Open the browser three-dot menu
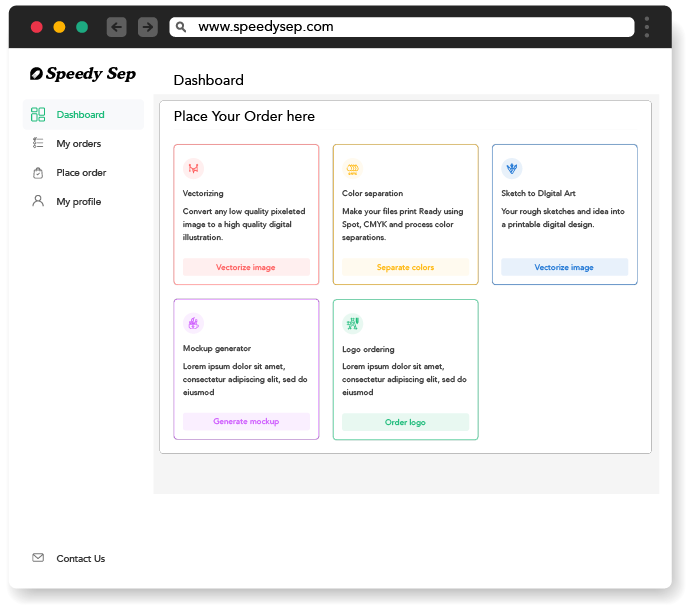The image size is (692, 616). 647,27
